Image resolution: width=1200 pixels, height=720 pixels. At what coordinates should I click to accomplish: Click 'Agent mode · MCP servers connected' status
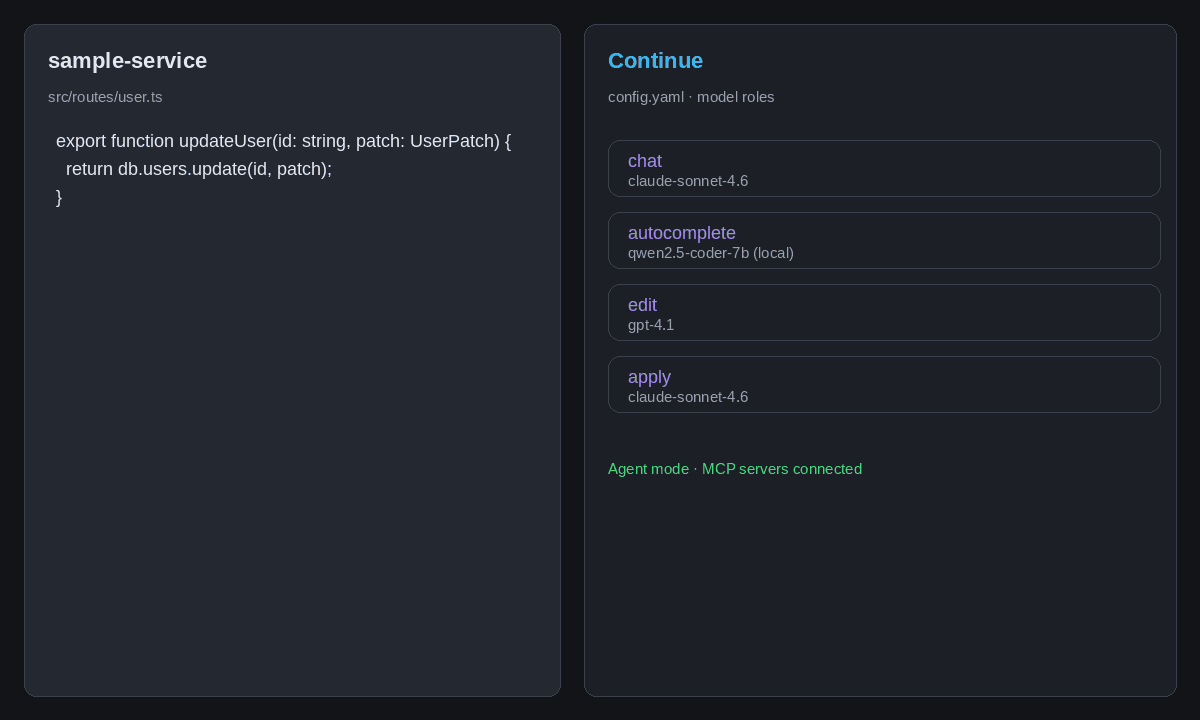(735, 469)
